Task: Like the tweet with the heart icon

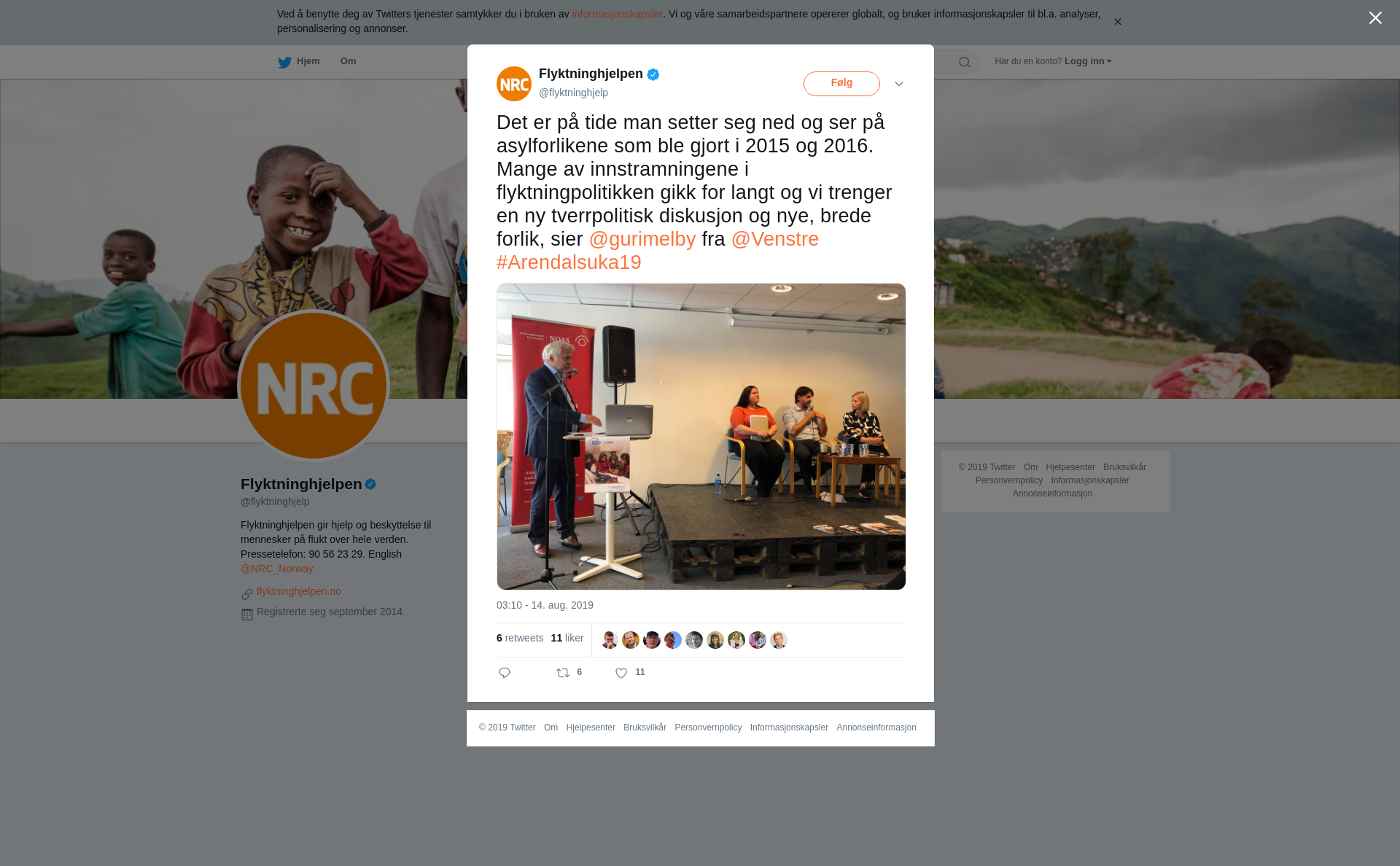Action: pyautogui.click(x=621, y=673)
